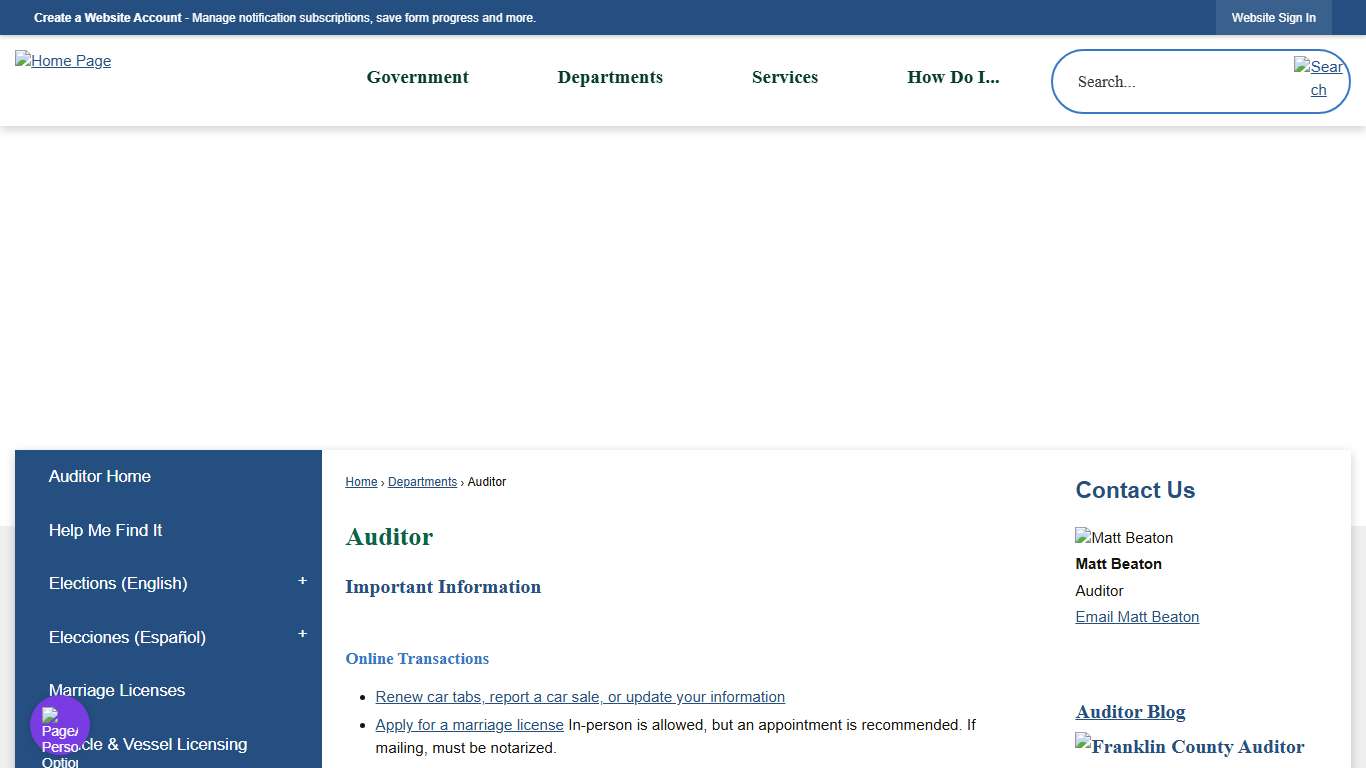
Task: Click the Franklin County Auditor banner icon
Action: (x=1189, y=746)
